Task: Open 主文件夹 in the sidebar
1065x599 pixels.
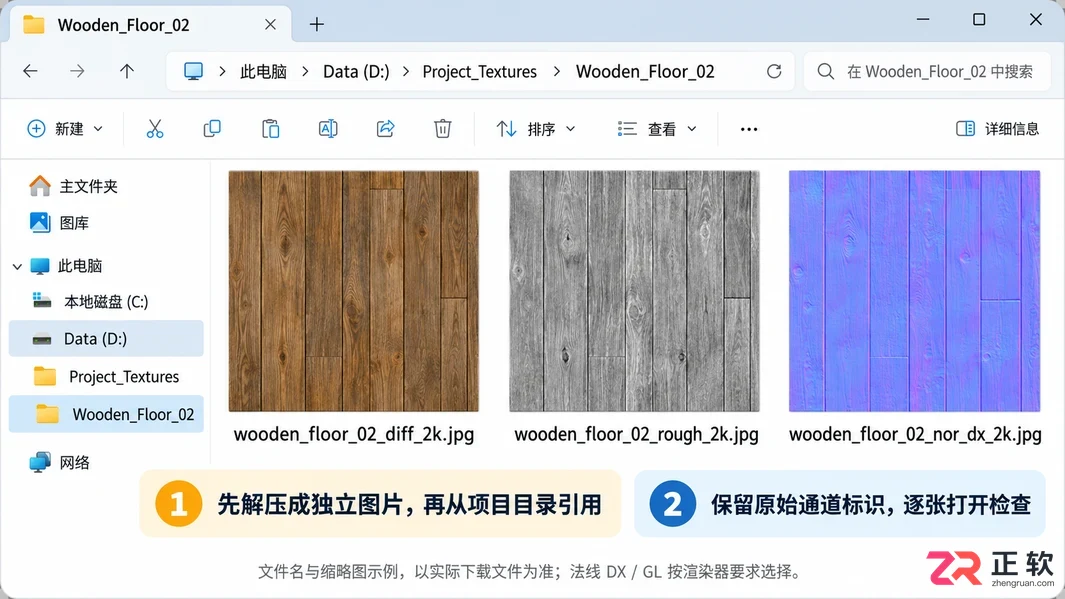Action: point(73,186)
